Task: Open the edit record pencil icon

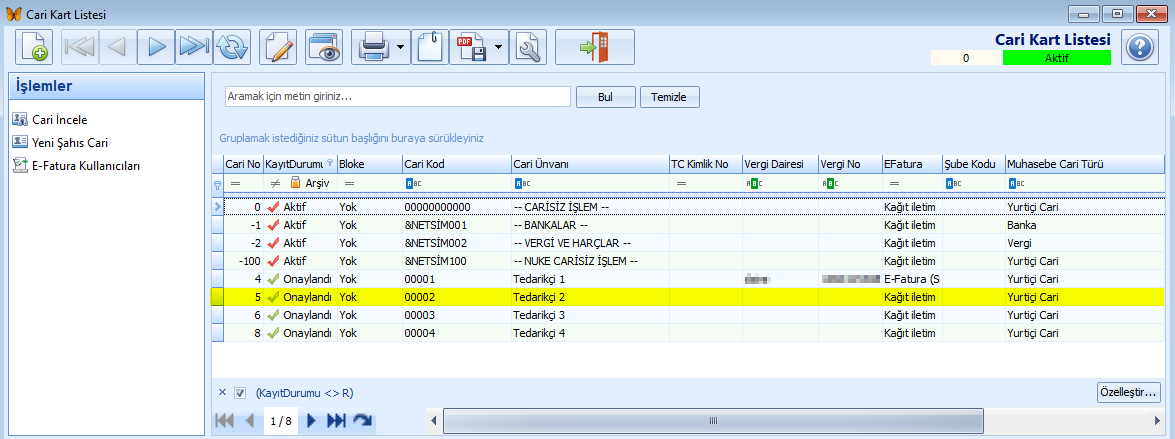Action: pos(278,47)
